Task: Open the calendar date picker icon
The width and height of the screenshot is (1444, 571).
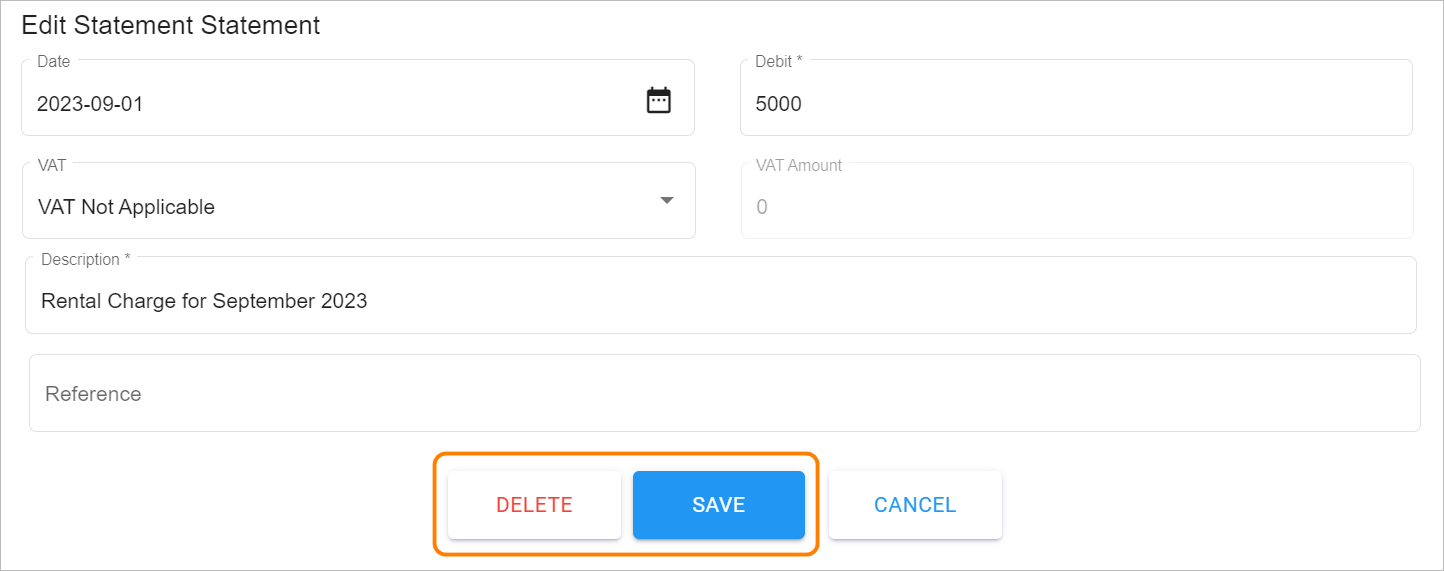Action: click(658, 101)
